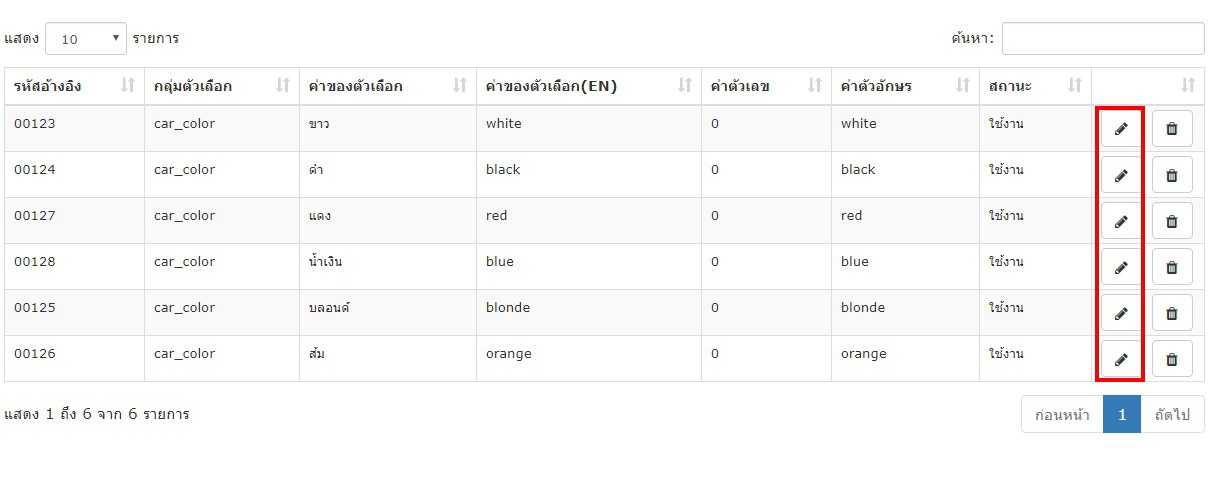
Task: Click the ถัดไป next page button
Action: pos(1172,414)
